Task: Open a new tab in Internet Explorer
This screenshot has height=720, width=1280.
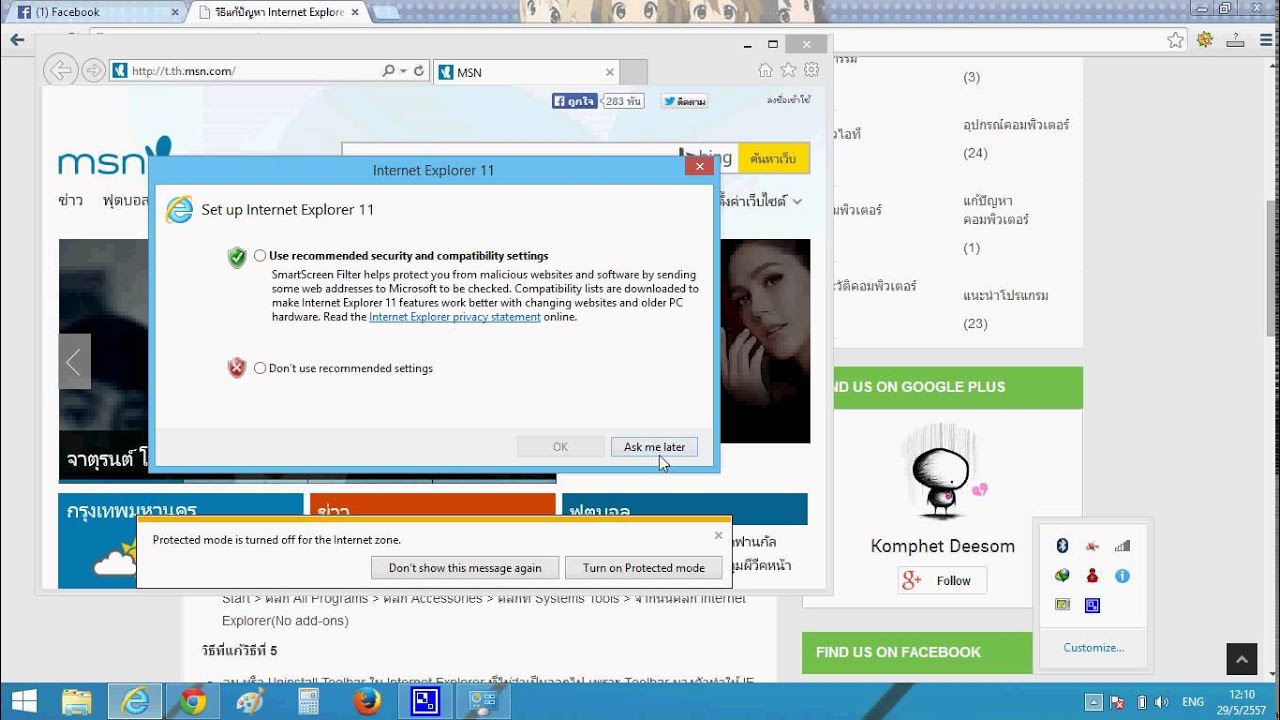Action: [633, 72]
